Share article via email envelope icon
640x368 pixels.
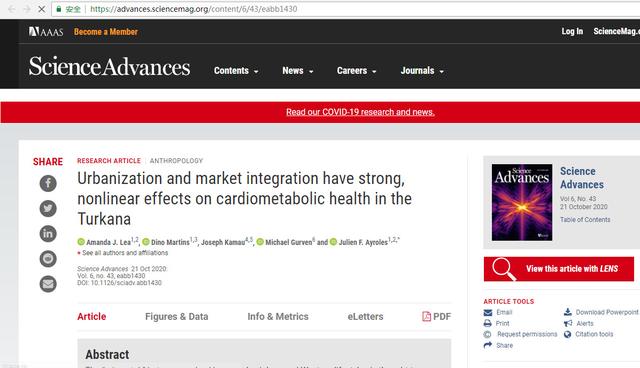point(48,284)
